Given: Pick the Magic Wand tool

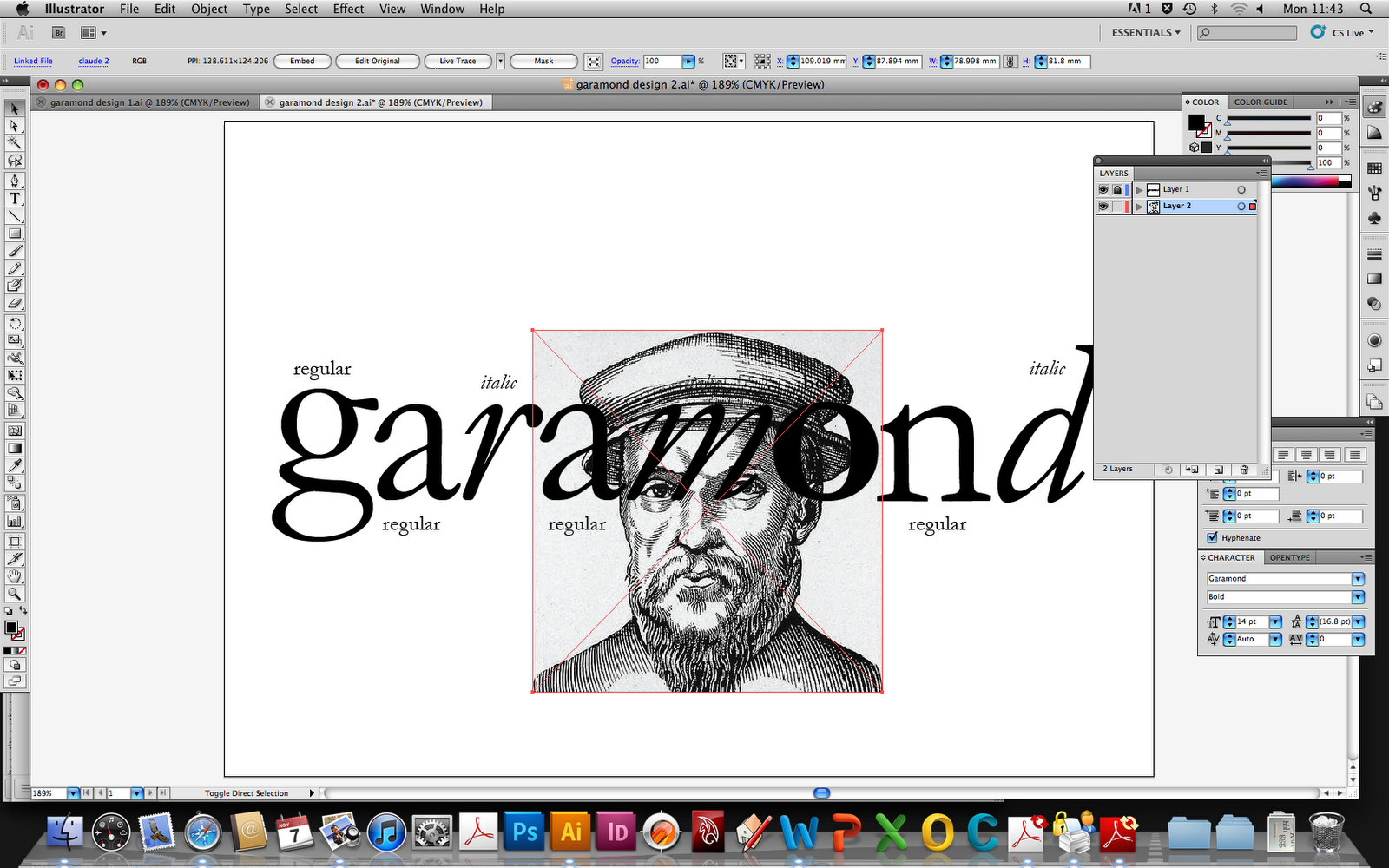Looking at the screenshot, I should [x=15, y=143].
